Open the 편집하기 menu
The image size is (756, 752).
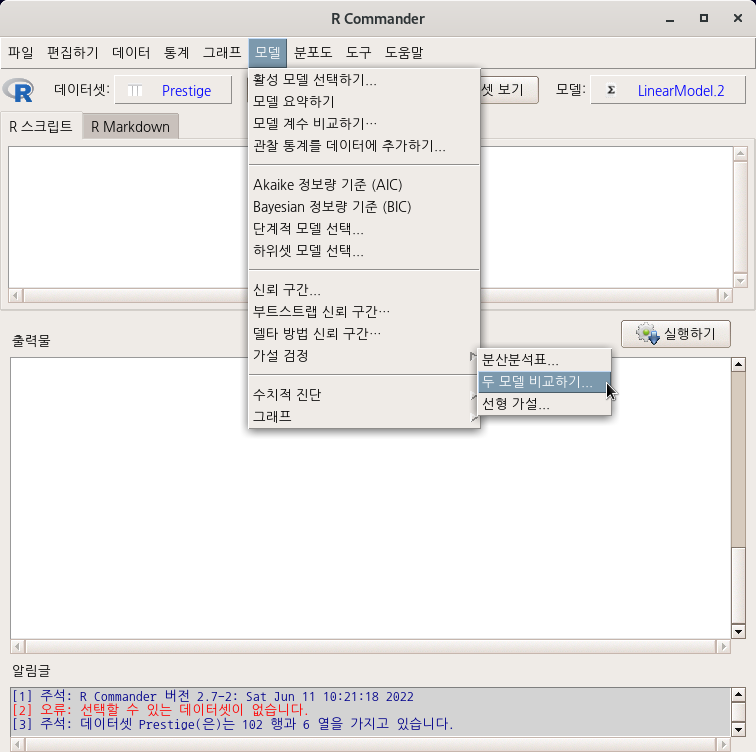coord(72,53)
